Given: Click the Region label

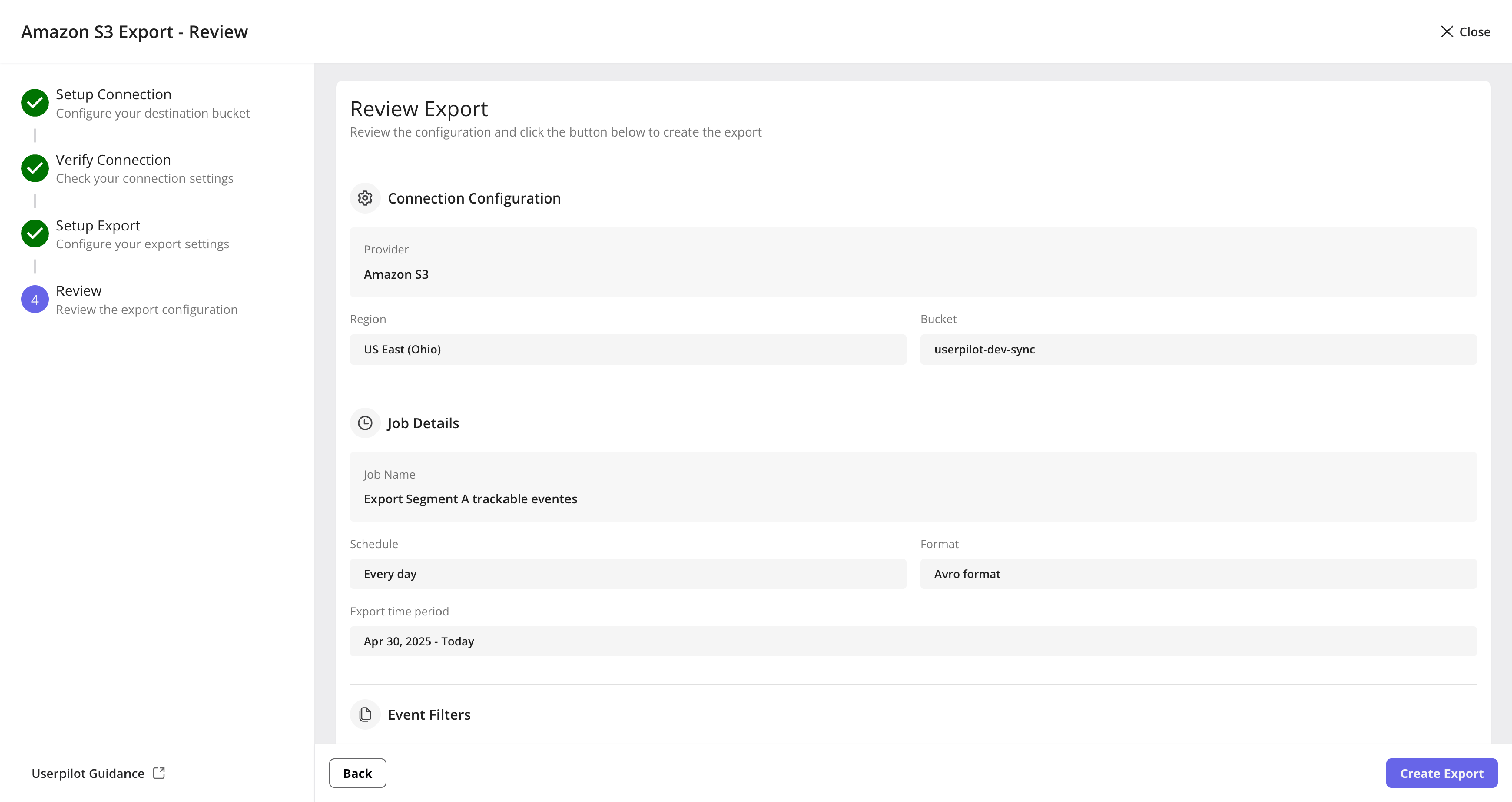Looking at the screenshot, I should [368, 319].
